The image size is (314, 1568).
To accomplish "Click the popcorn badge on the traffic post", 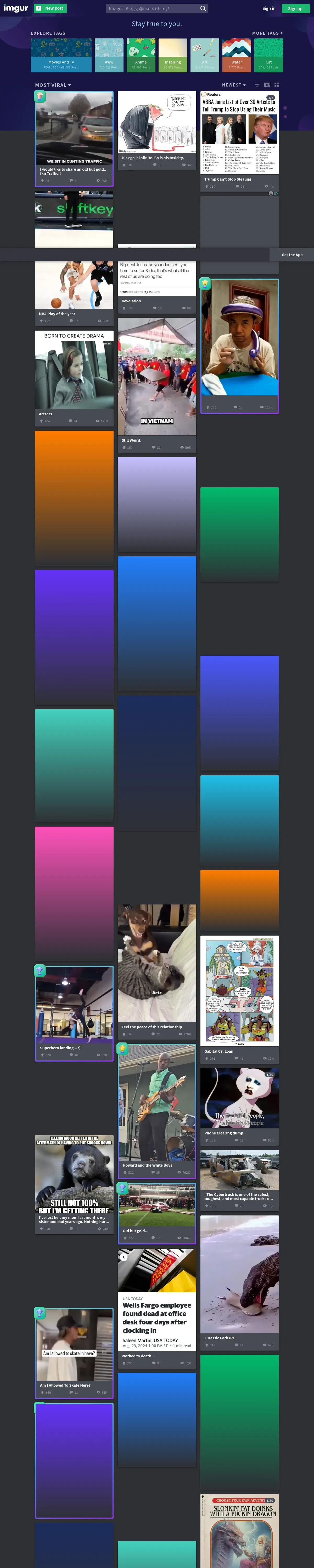I will pos(40,96).
